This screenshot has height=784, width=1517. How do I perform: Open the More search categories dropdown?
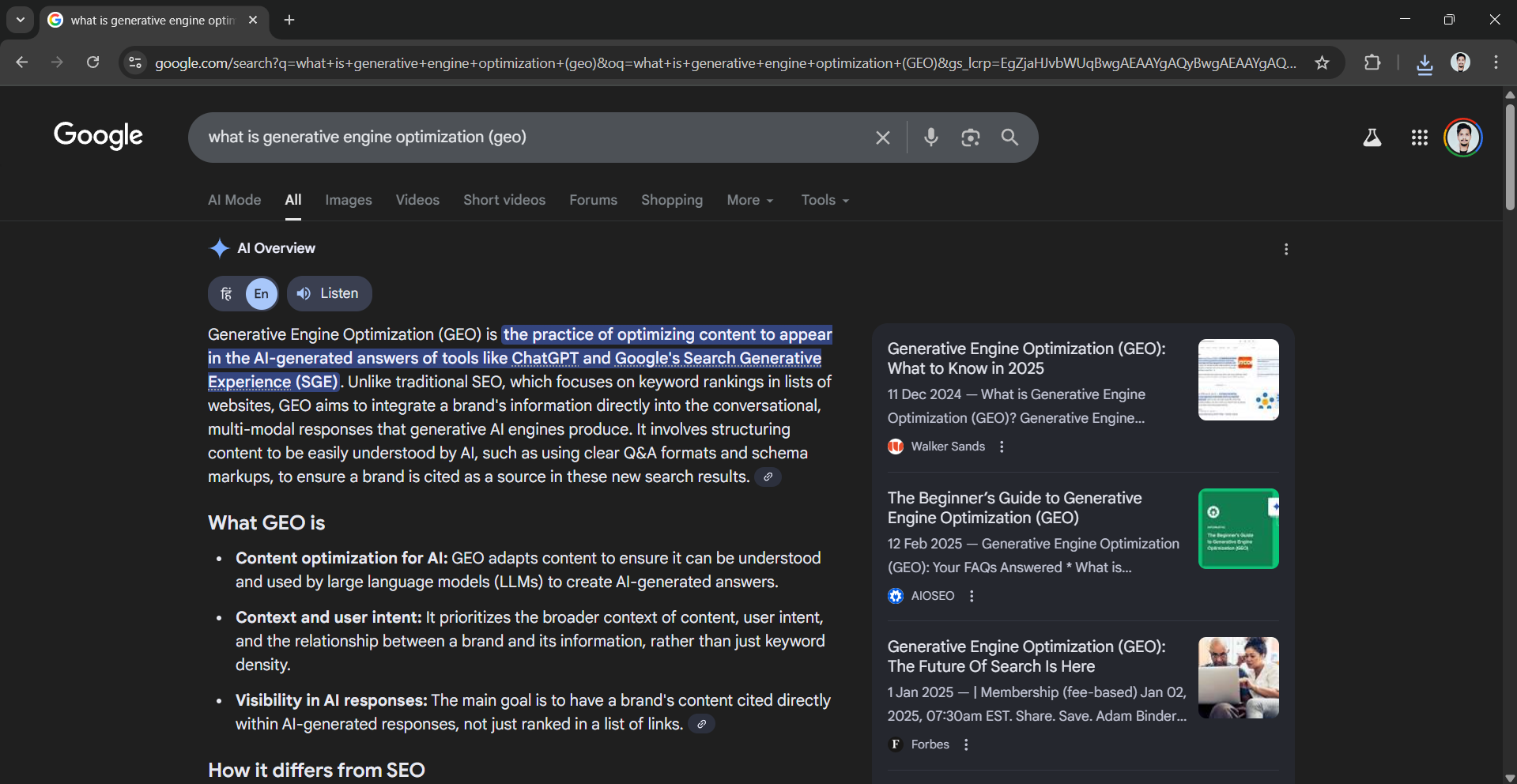(749, 200)
